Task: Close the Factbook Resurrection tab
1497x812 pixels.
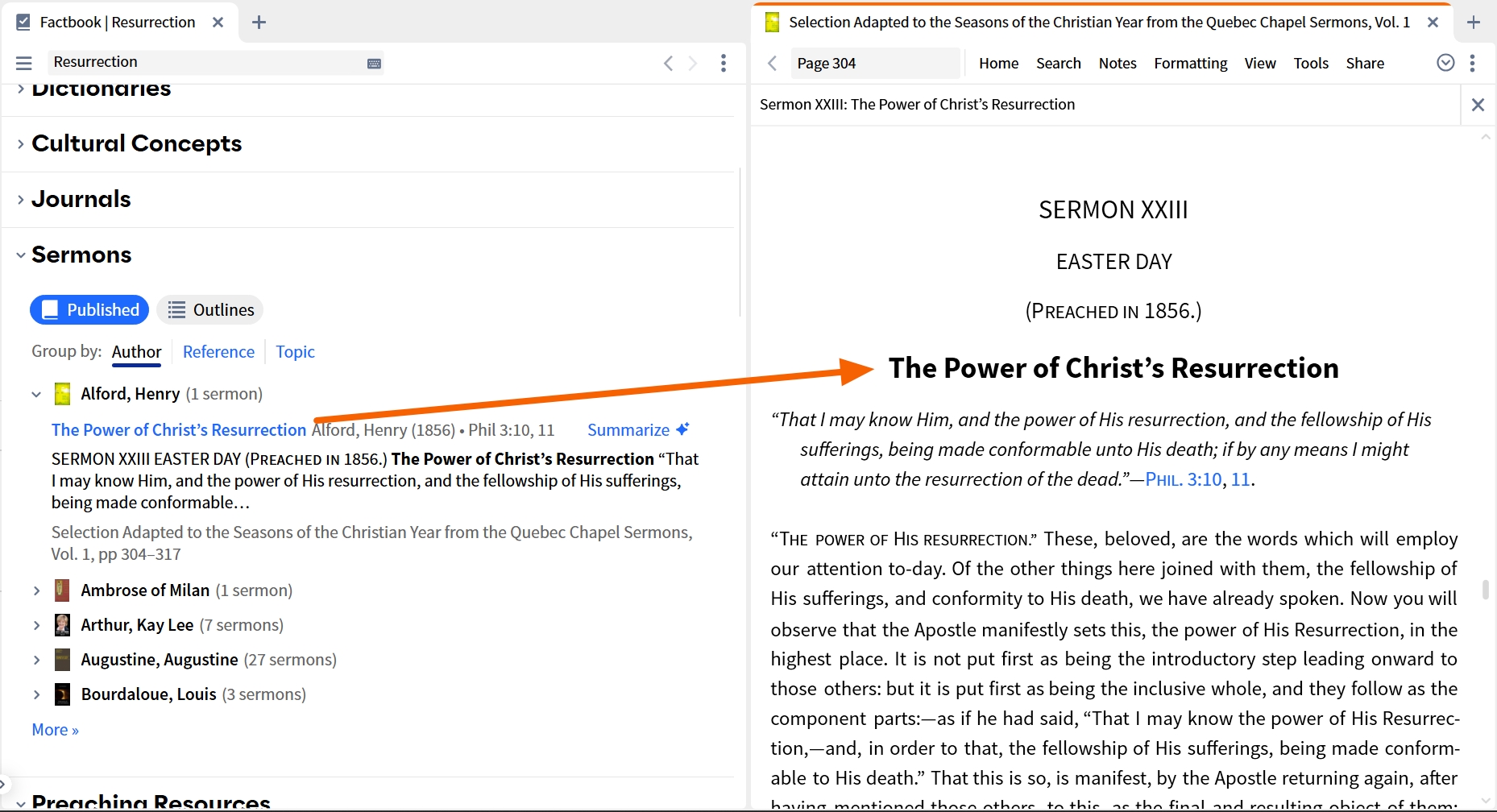Action: (x=218, y=23)
